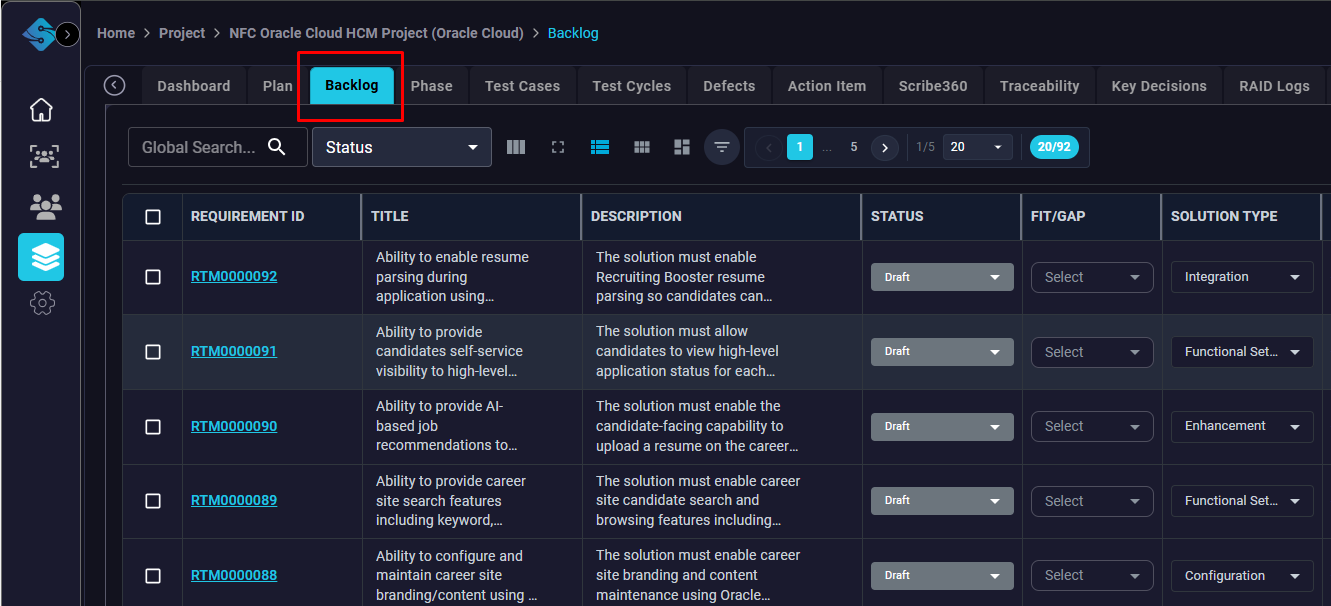Switch to the list view layout icon
The width and height of the screenshot is (1331, 606).
[600, 147]
